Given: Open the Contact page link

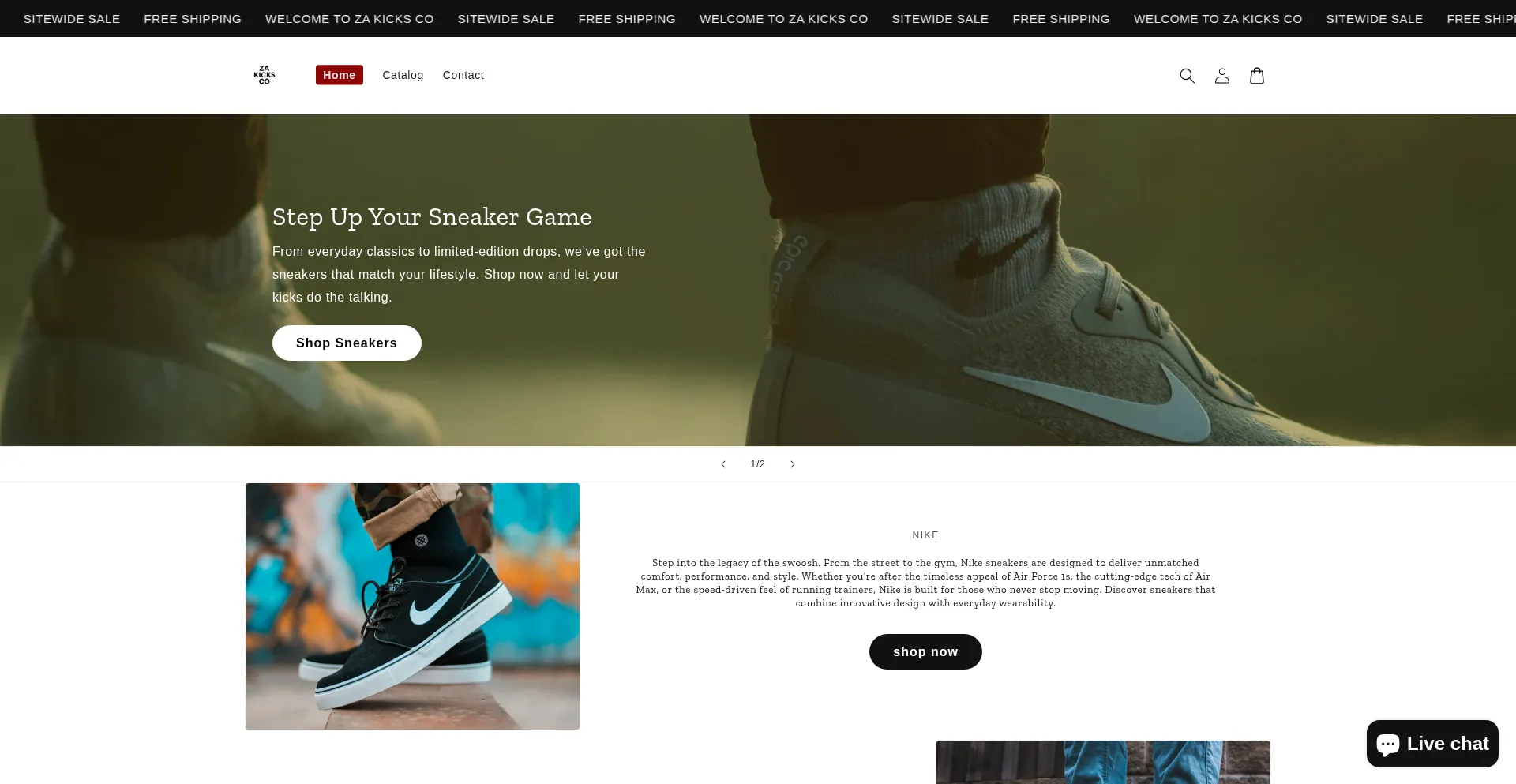Looking at the screenshot, I should [463, 75].
